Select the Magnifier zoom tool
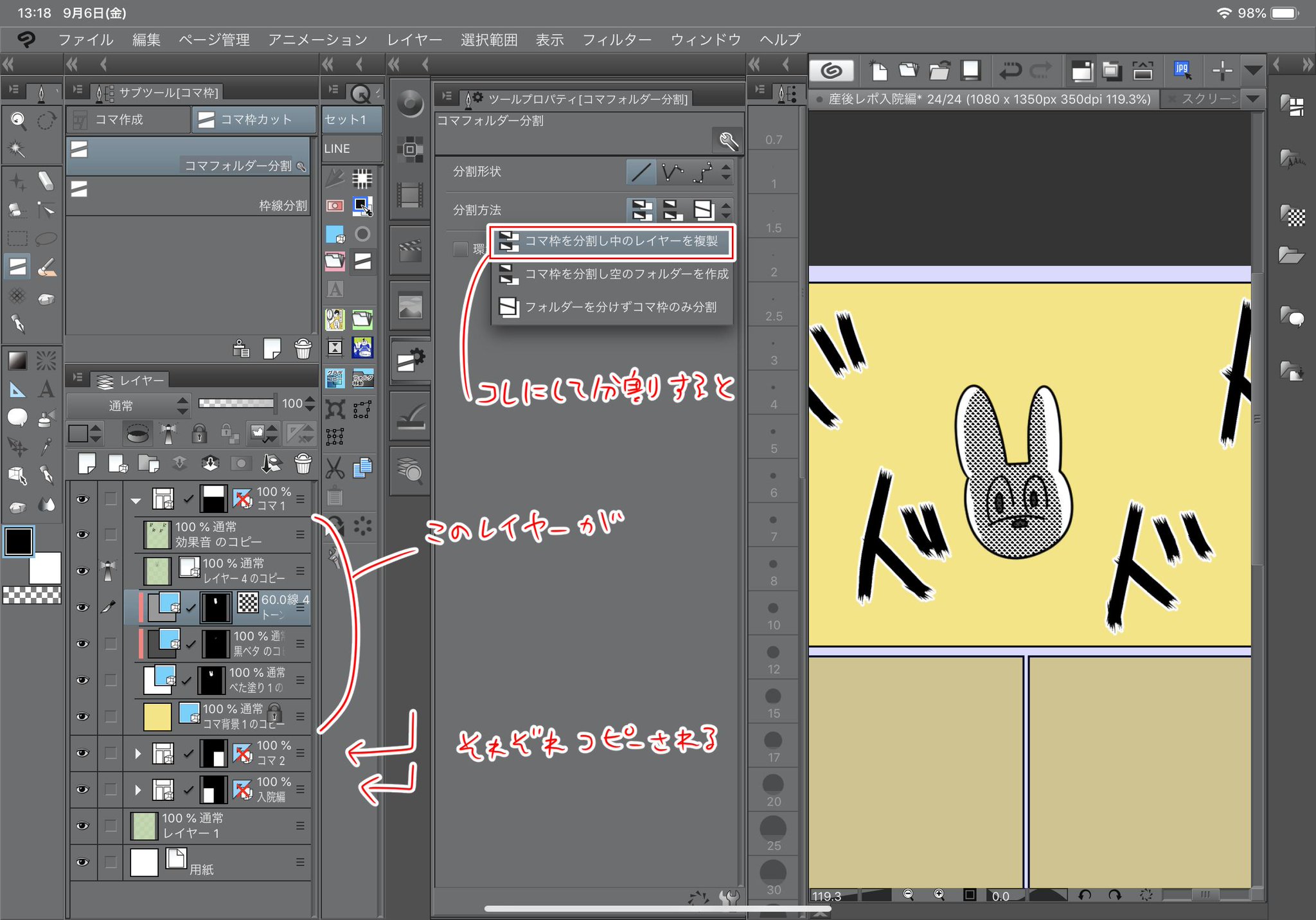 click(x=17, y=120)
